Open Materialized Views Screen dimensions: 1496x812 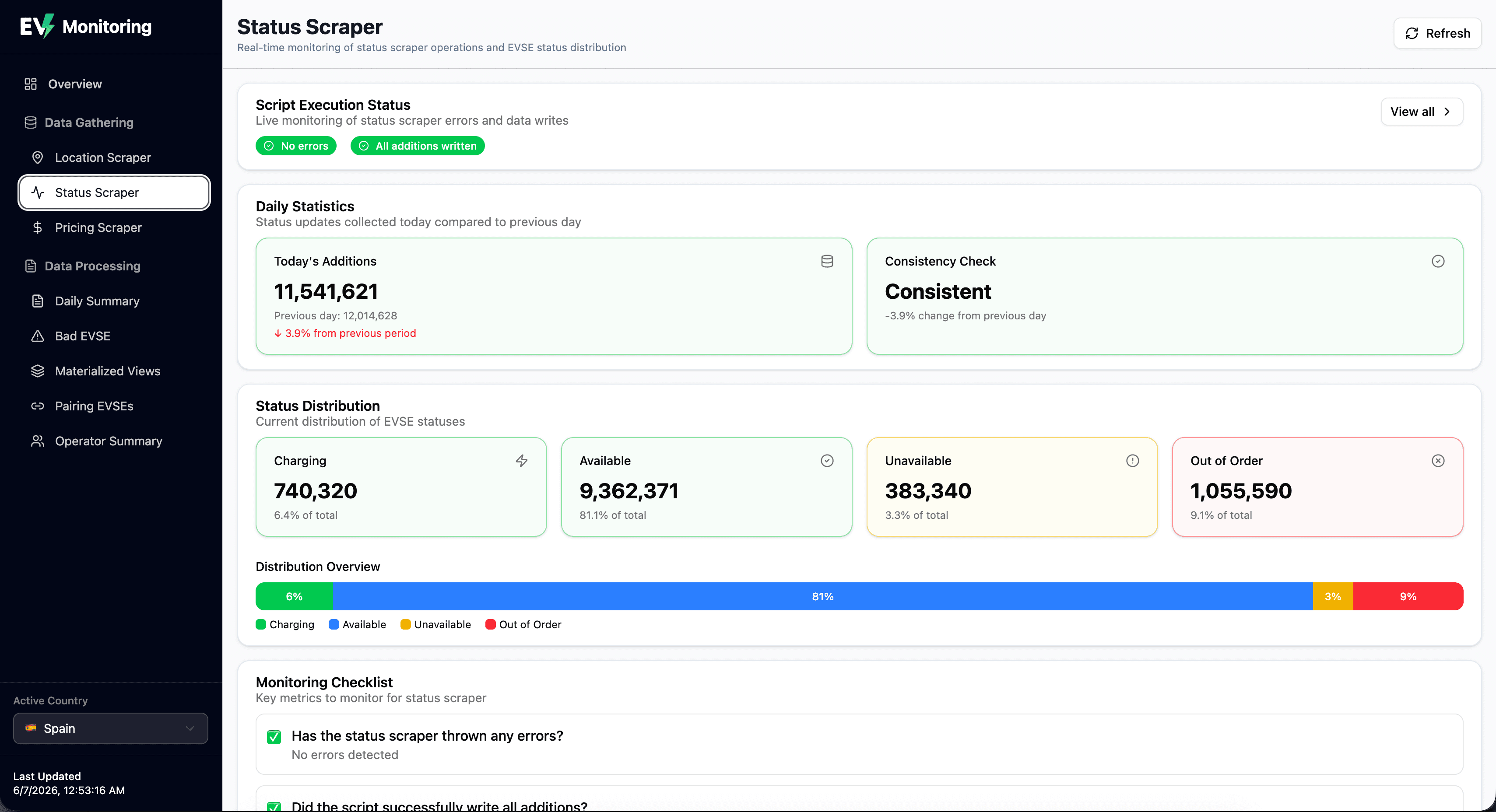tap(114, 371)
